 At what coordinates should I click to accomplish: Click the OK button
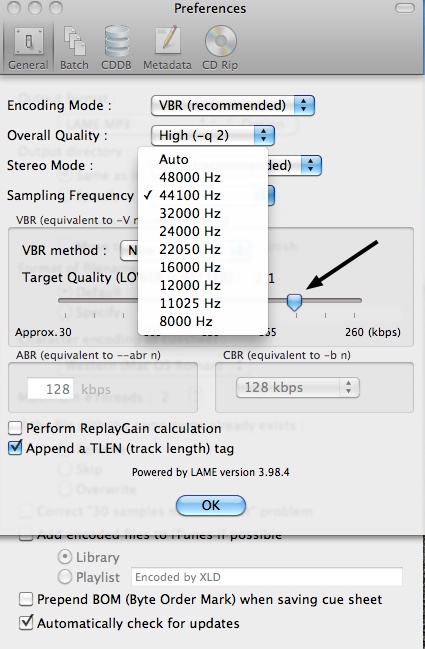(211, 505)
